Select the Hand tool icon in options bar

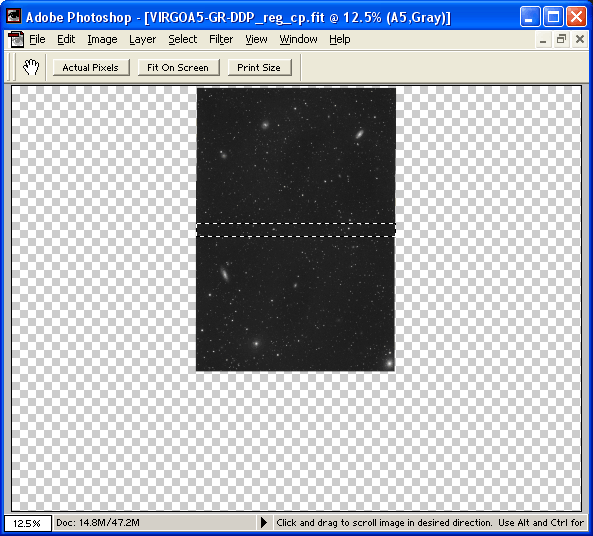(31, 67)
